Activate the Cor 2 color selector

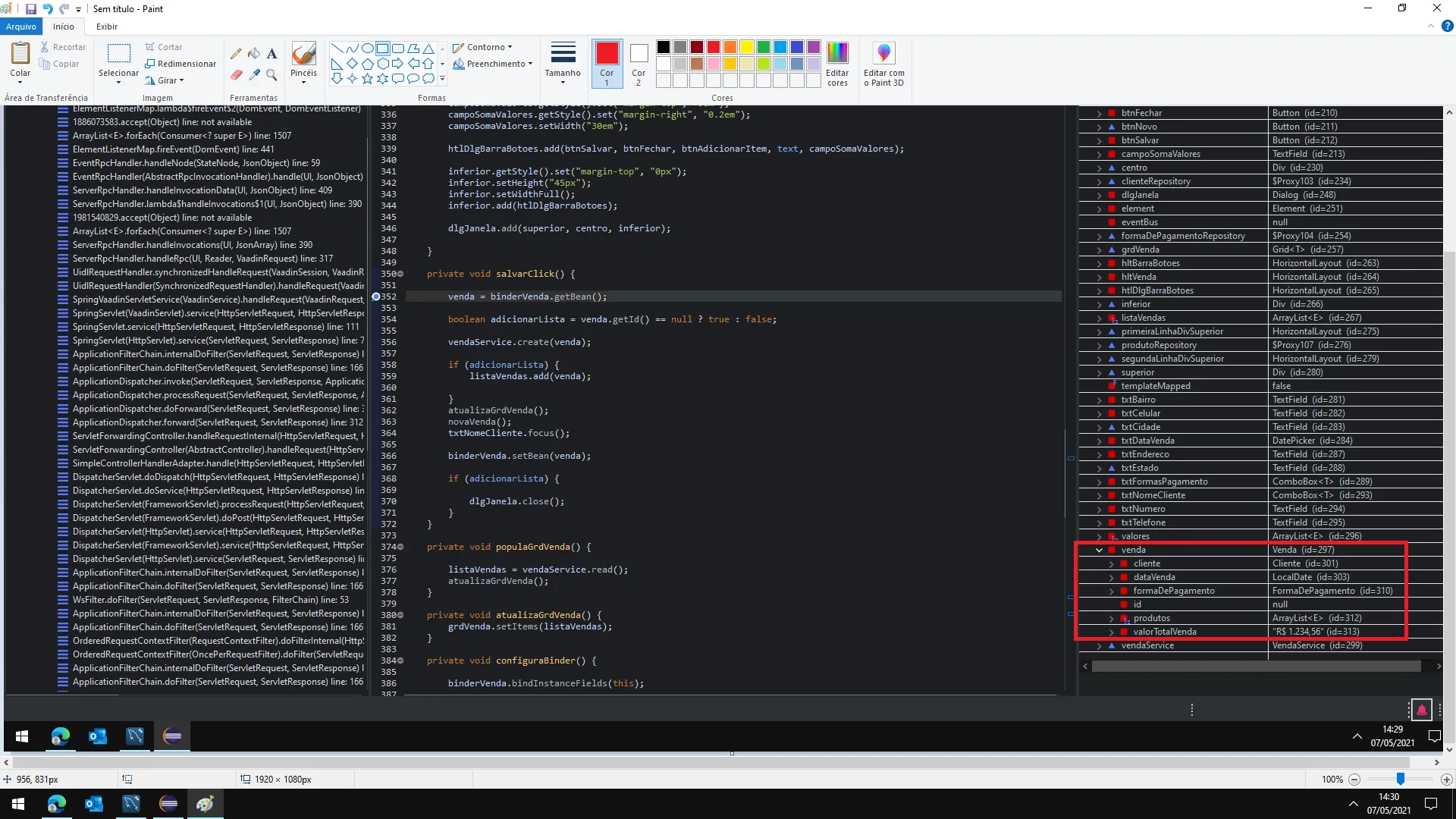coord(639,63)
